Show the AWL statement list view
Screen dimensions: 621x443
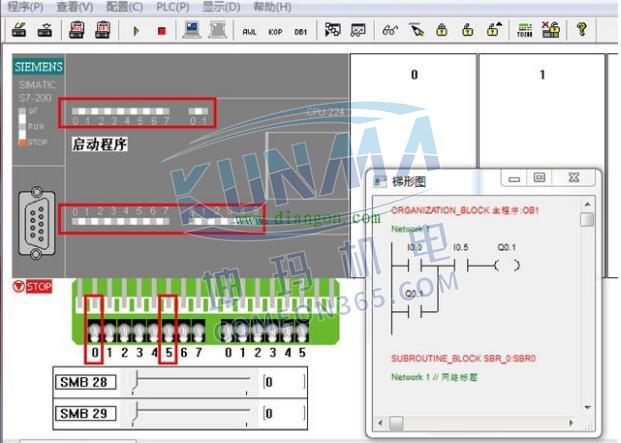[249, 32]
